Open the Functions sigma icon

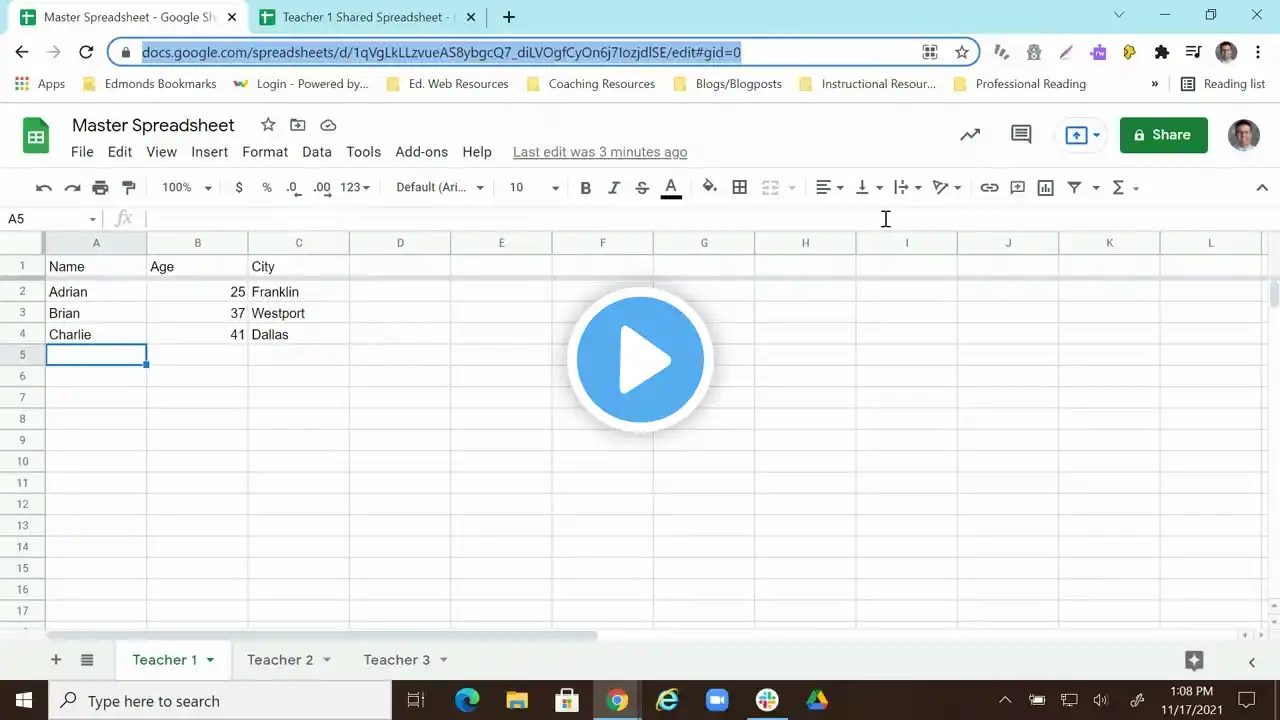click(x=1119, y=187)
